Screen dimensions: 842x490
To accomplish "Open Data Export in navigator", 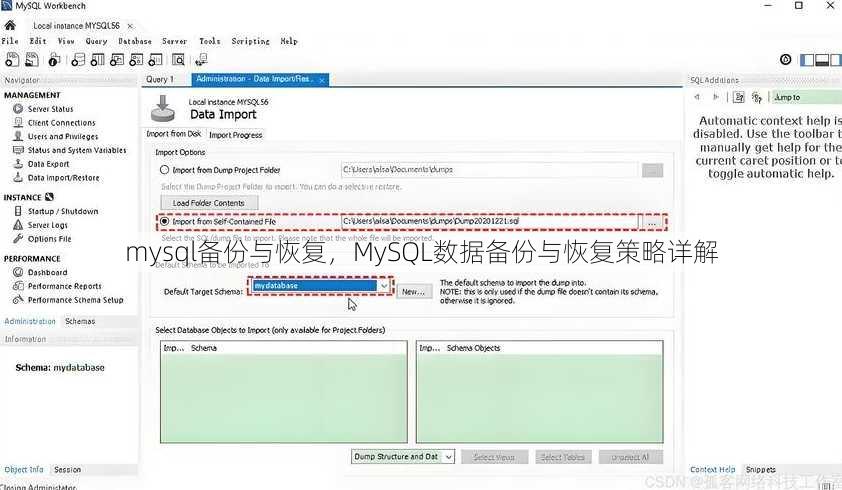I will pyautogui.click(x=48, y=164).
